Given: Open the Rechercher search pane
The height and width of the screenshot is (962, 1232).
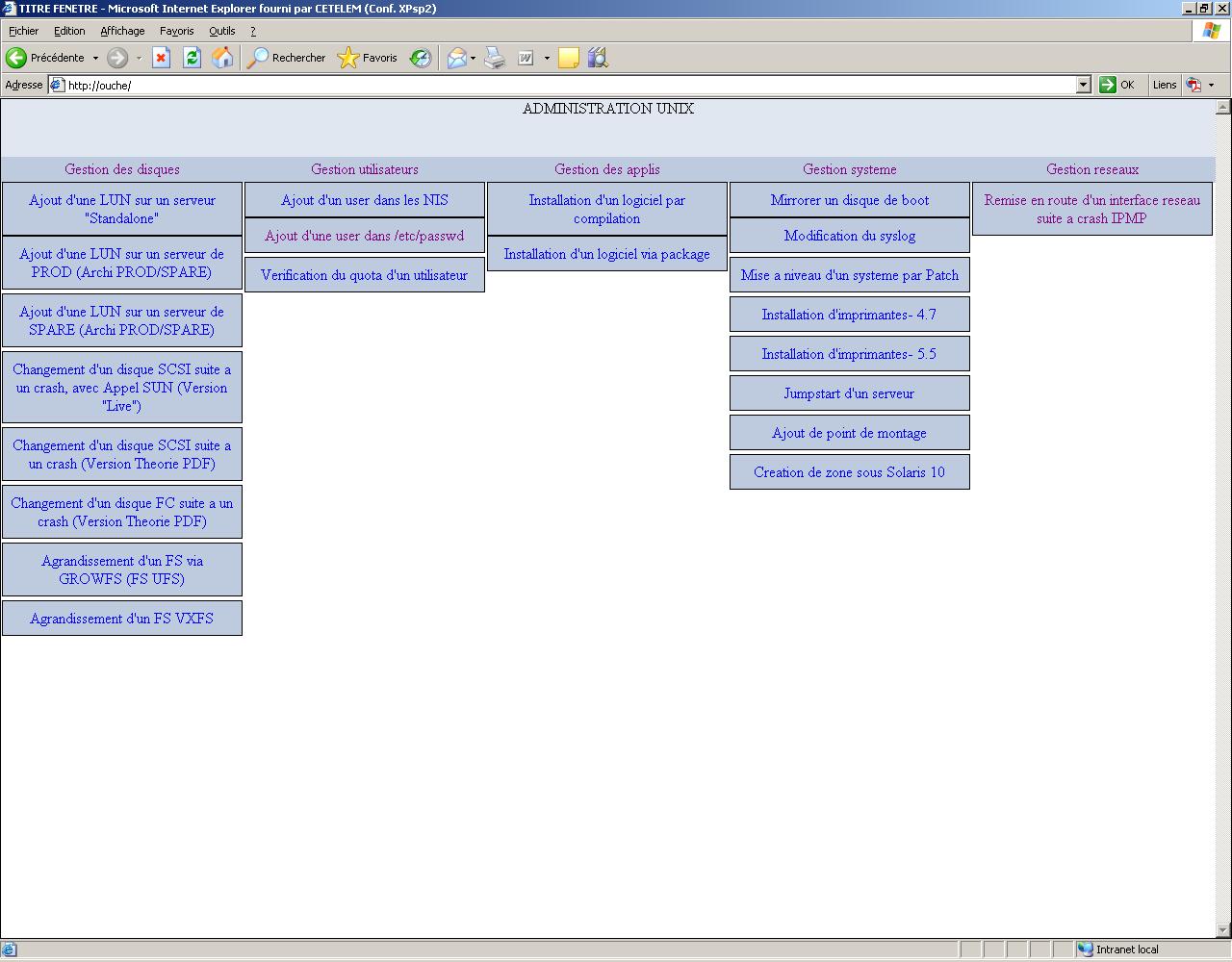Looking at the screenshot, I should pos(287,58).
